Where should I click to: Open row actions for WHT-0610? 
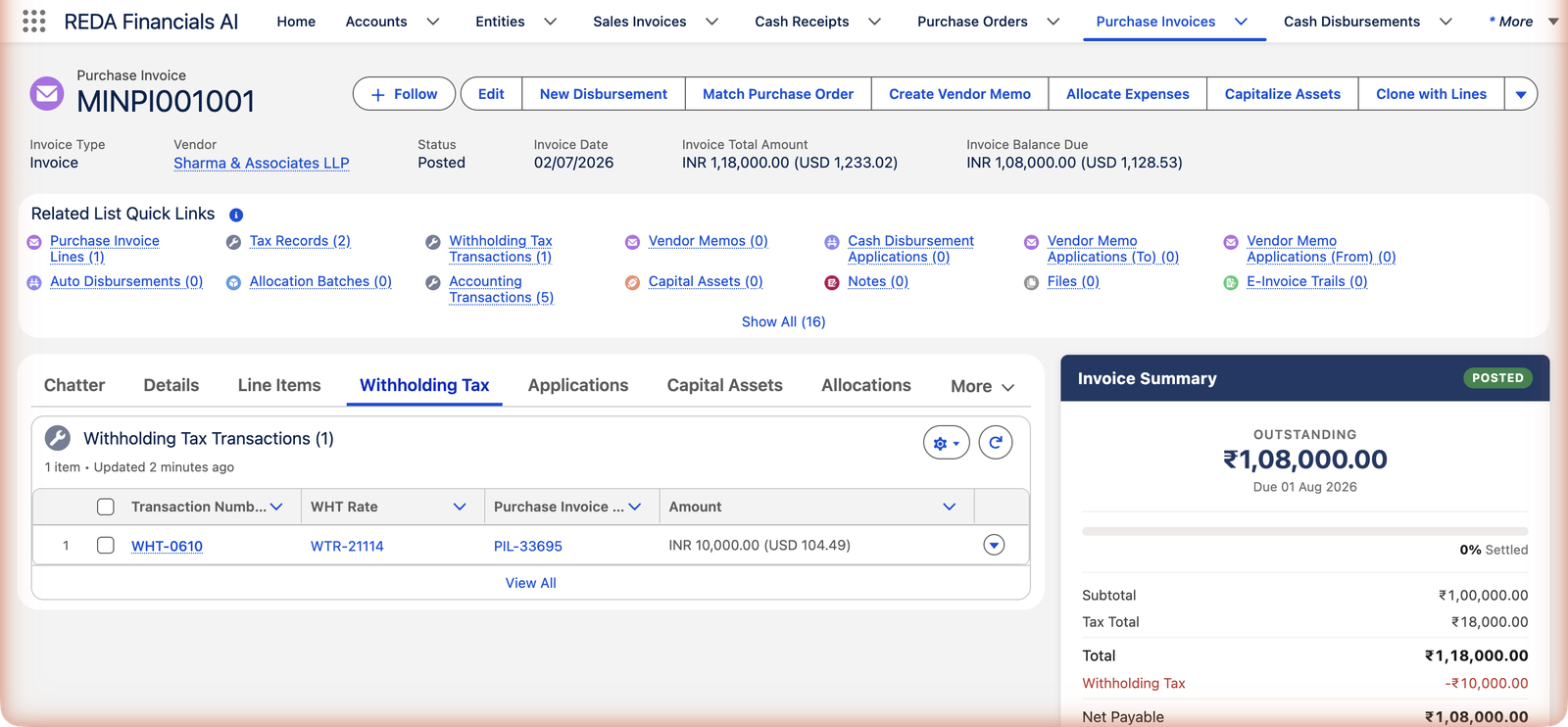coord(994,545)
